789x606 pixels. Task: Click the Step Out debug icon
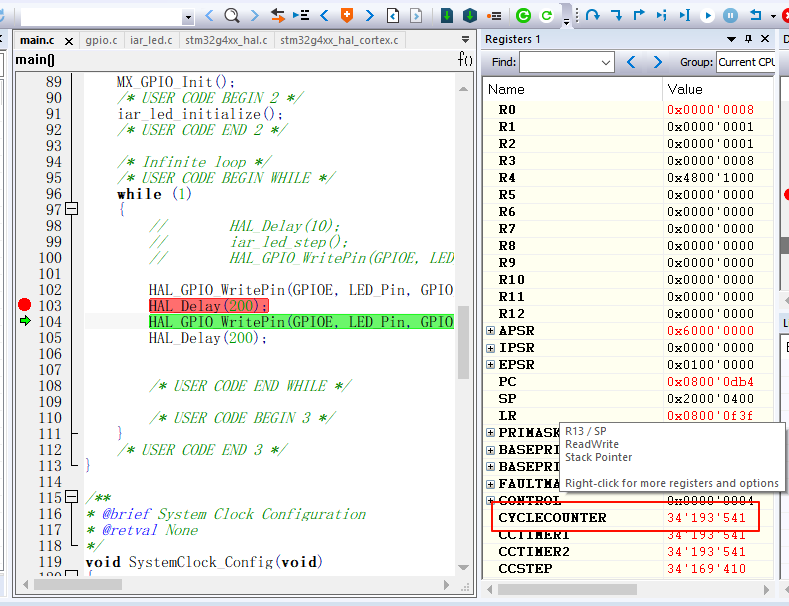click(x=639, y=15)
